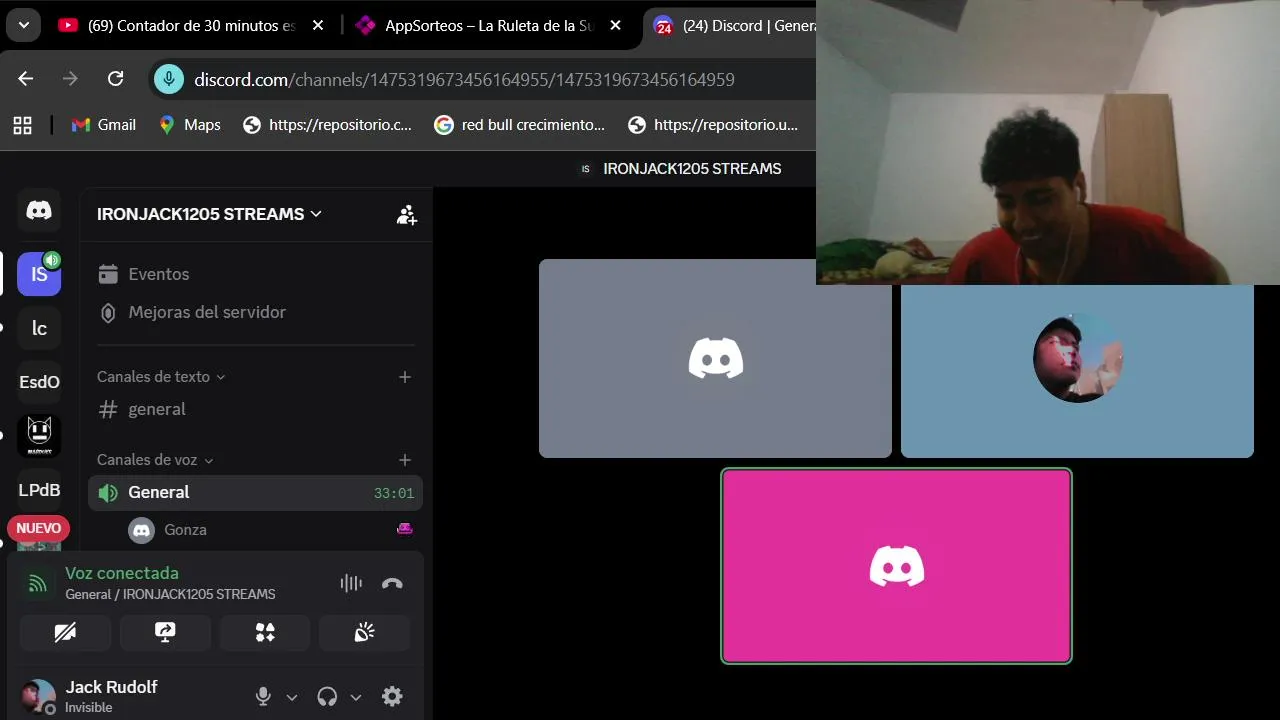
Task: Collapse the Canales de voz category
Action: coord(155,460)
